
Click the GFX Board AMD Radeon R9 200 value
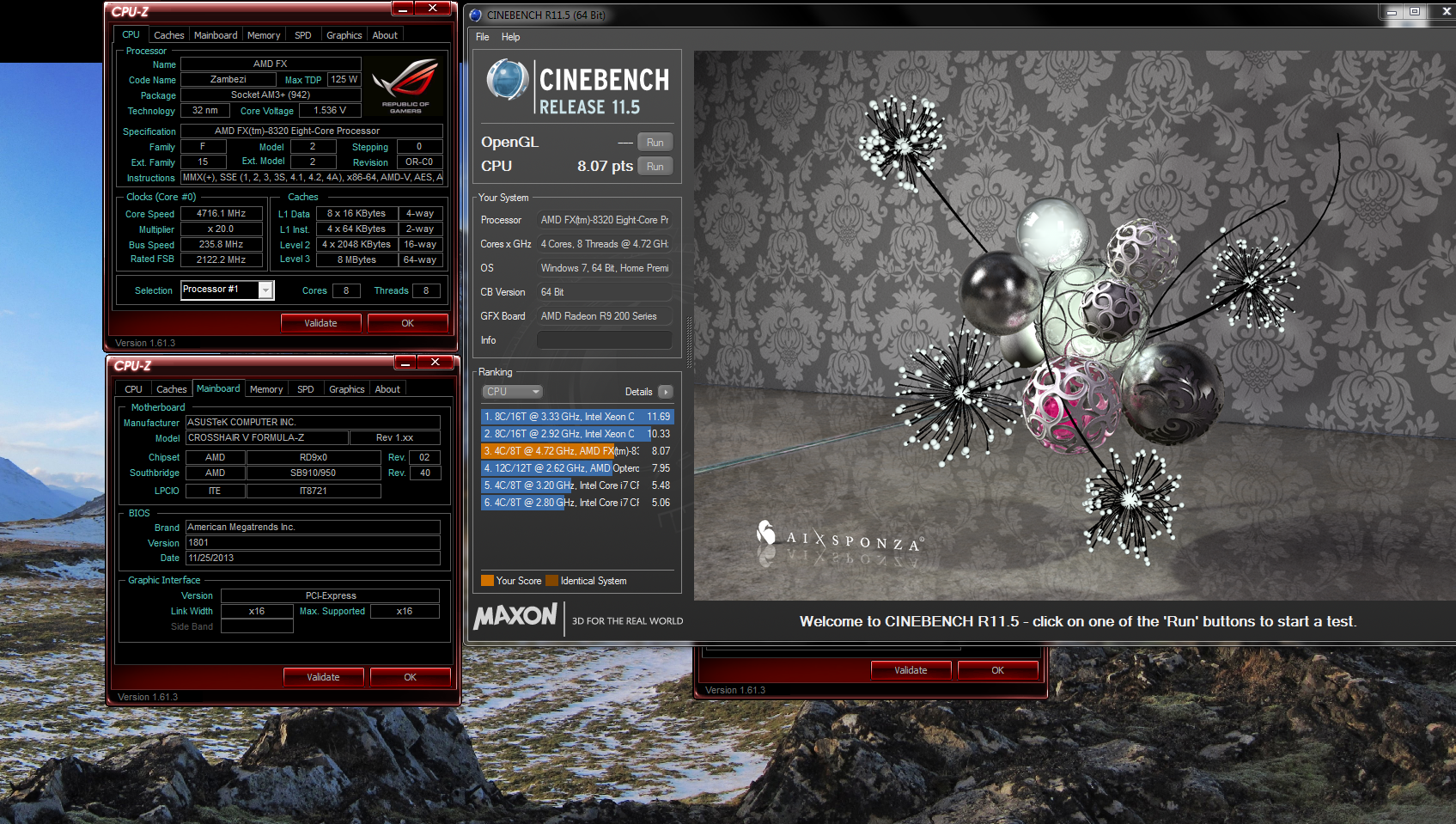coord(604,316)
